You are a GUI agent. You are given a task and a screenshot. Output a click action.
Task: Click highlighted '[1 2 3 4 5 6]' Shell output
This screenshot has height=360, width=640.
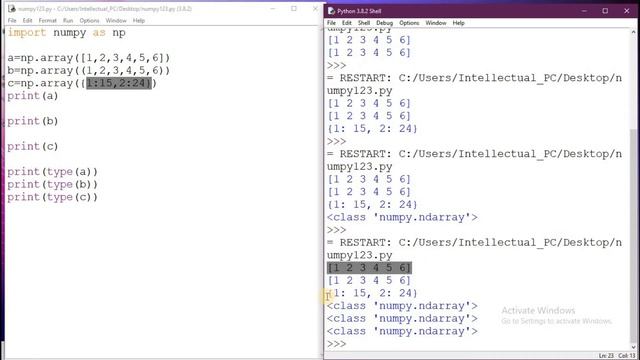pos(369,268)
